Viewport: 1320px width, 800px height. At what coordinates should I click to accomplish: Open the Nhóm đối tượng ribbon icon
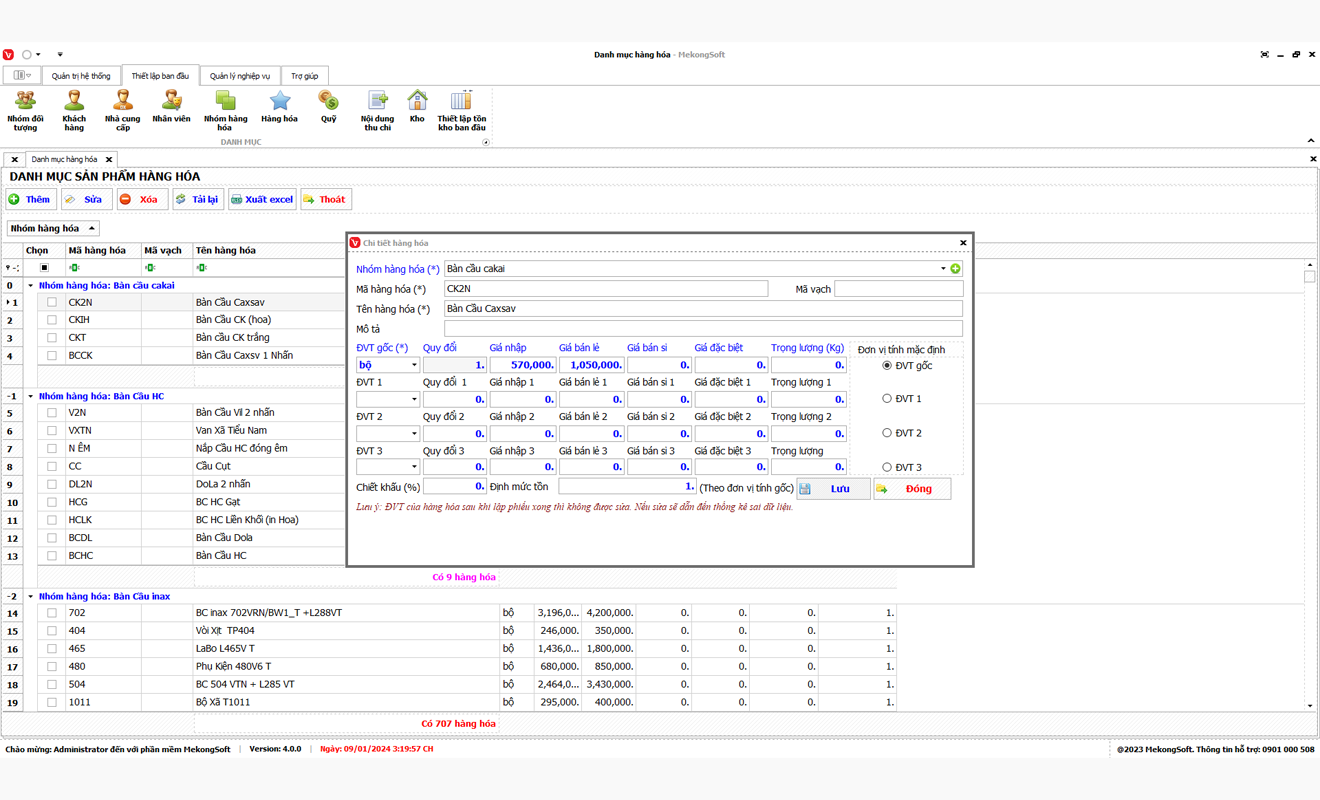(x=25, y=109)
